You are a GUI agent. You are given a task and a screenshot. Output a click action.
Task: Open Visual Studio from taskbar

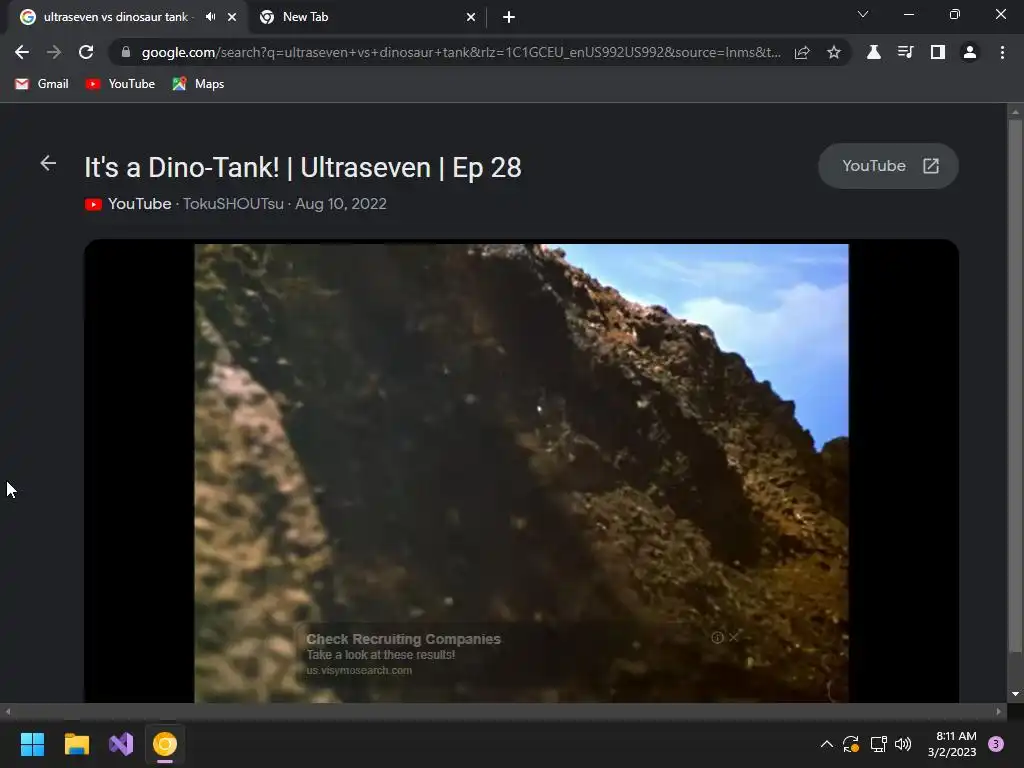[x=121, y=744]
